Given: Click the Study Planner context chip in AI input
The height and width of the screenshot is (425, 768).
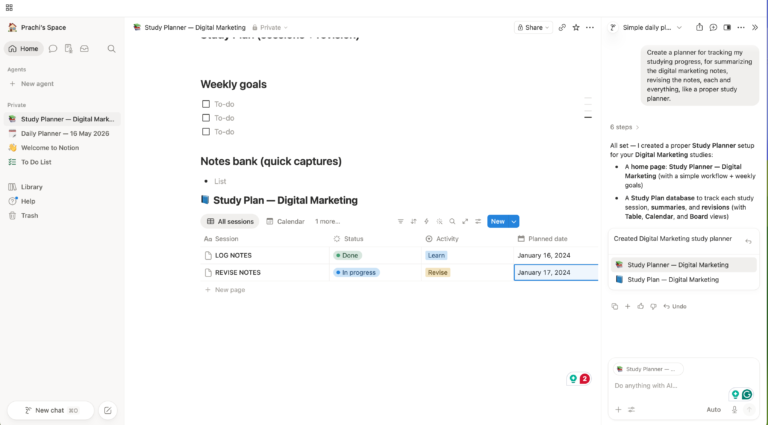Looking at the screenshot, I should click(648, 369).
